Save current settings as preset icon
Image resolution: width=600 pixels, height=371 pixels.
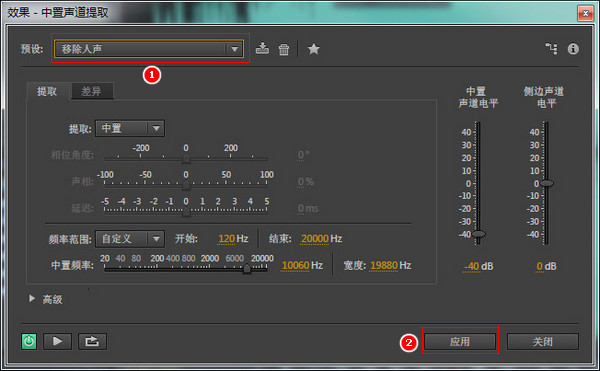click(x=262, y=49)
